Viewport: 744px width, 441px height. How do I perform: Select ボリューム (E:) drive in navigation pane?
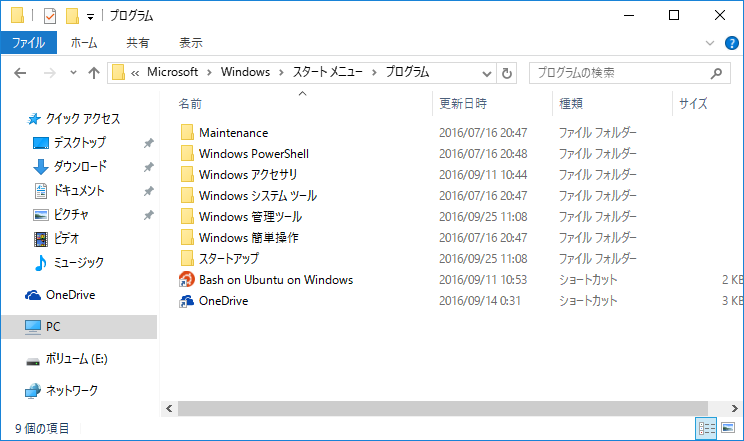click(76, 359)
